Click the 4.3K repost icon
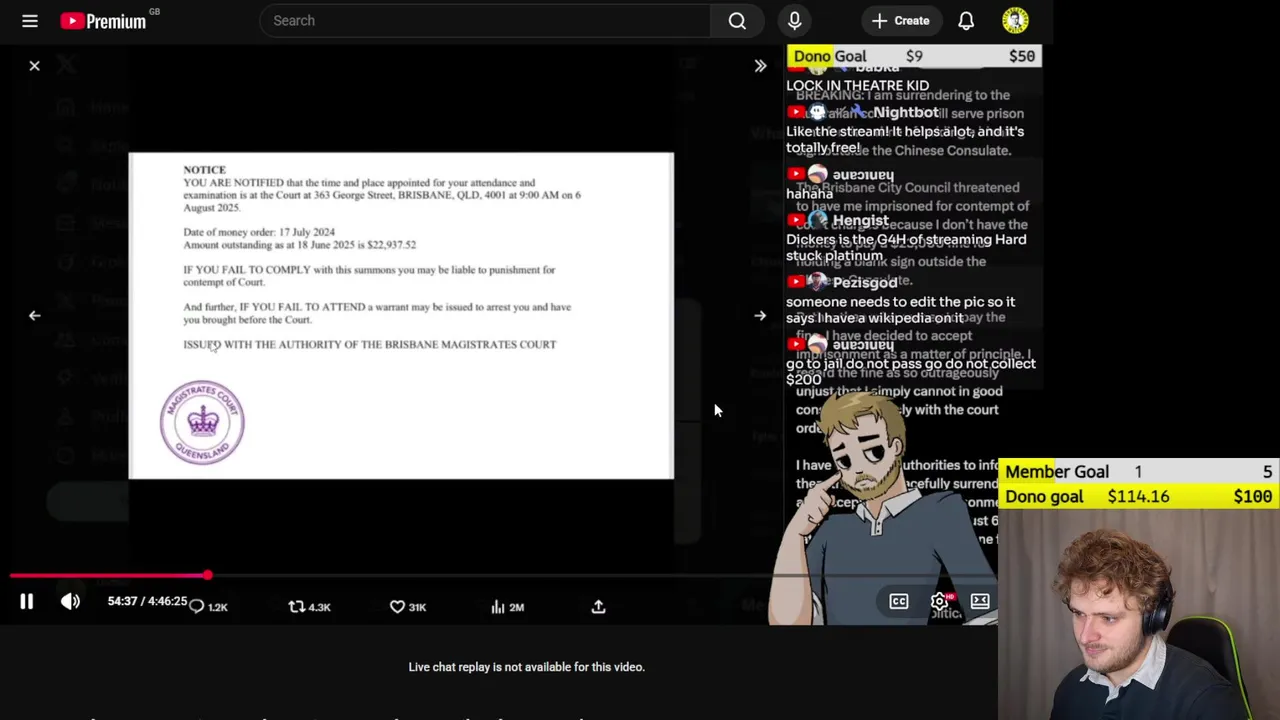Viewport: 1280px width, 720px height. coord(309,607)
